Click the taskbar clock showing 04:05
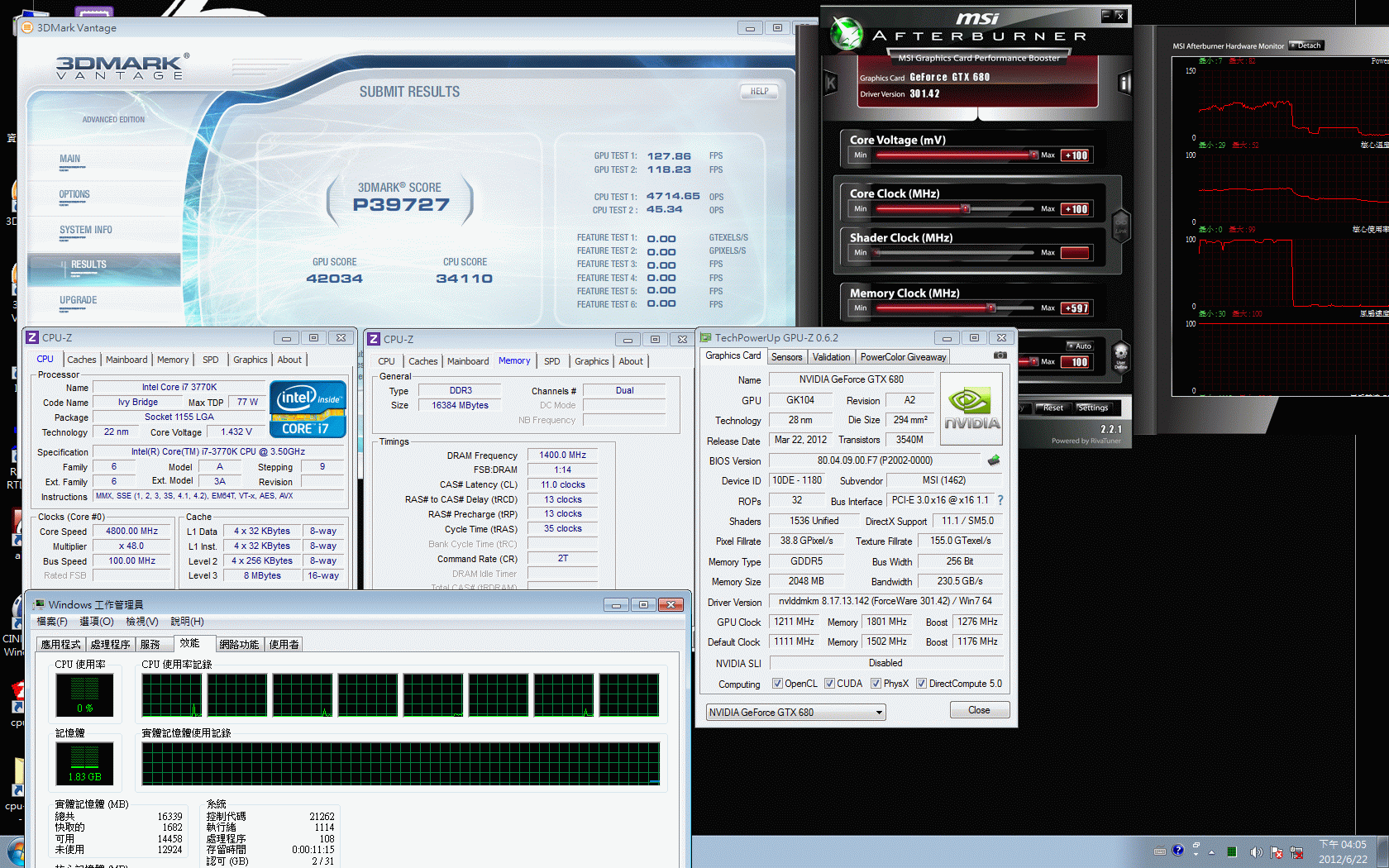Viewport: 1389px width, 868px height. click(x=1343, y=852)
